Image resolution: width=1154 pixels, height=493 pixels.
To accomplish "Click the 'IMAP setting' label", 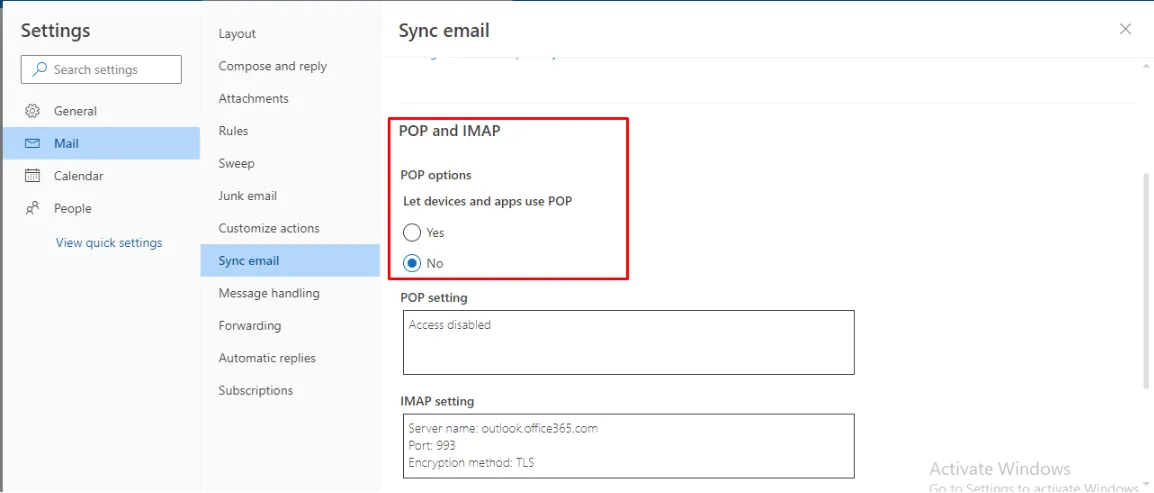I will tap(437, 402).
